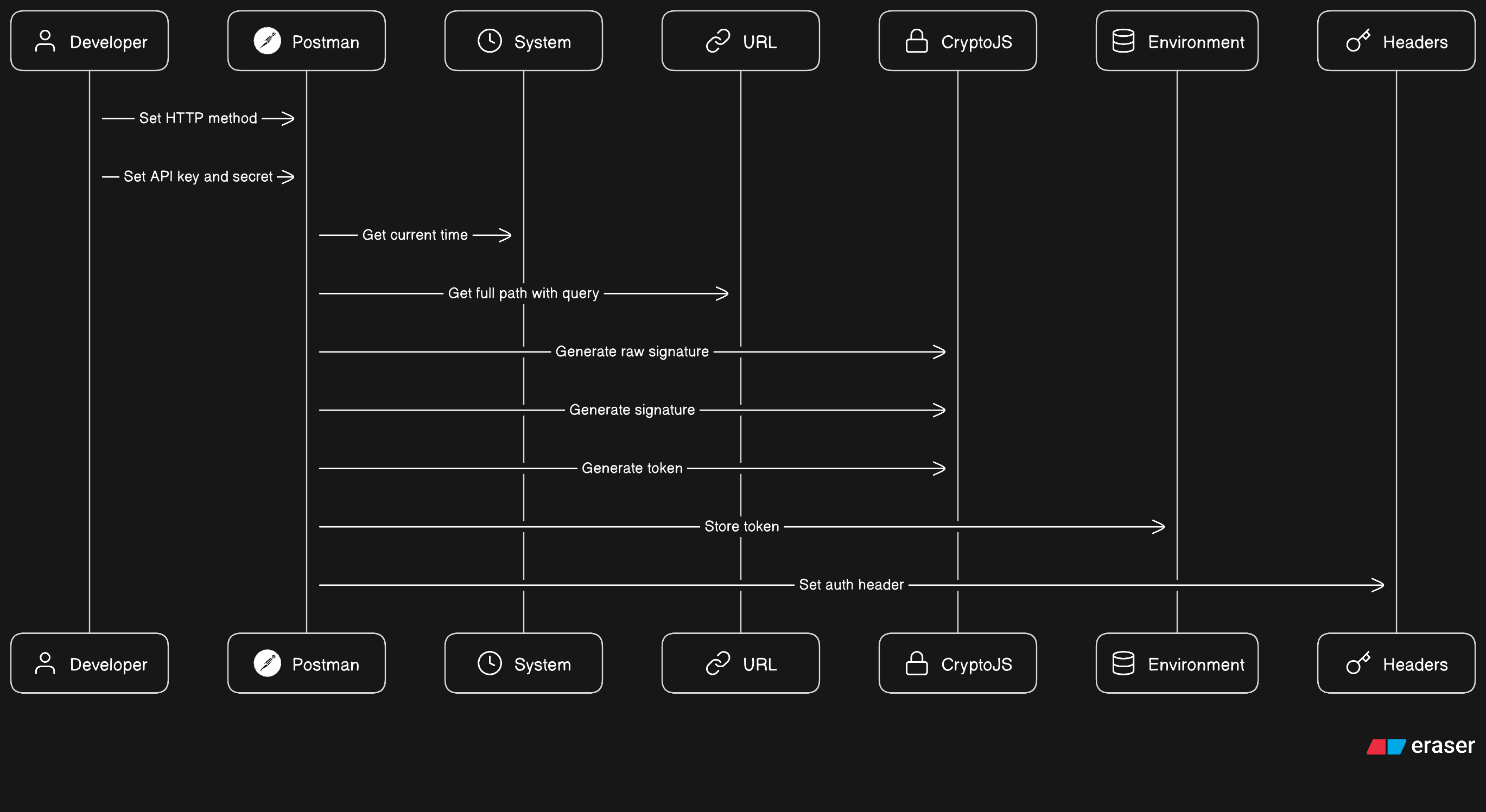The height and width of the screenshot is (812, 1486).
Task: Click the Developer person icon at top
Action: [45, 42]
